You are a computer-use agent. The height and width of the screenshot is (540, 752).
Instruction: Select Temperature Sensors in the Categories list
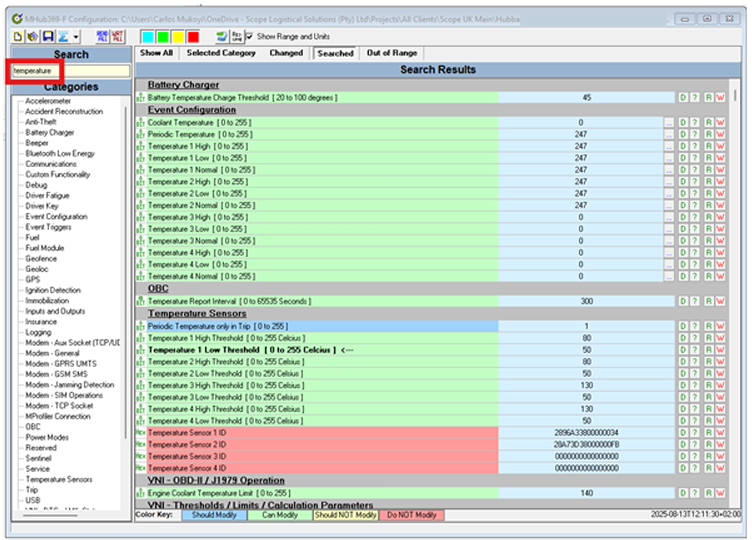coord(58,479)
